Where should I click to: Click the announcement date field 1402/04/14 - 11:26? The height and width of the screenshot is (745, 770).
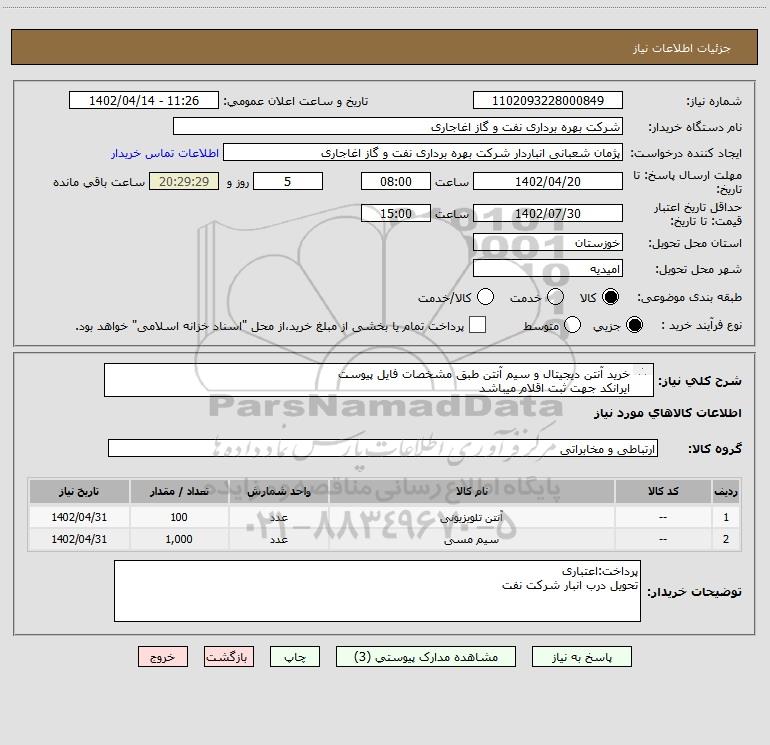[x=144, y=100]
